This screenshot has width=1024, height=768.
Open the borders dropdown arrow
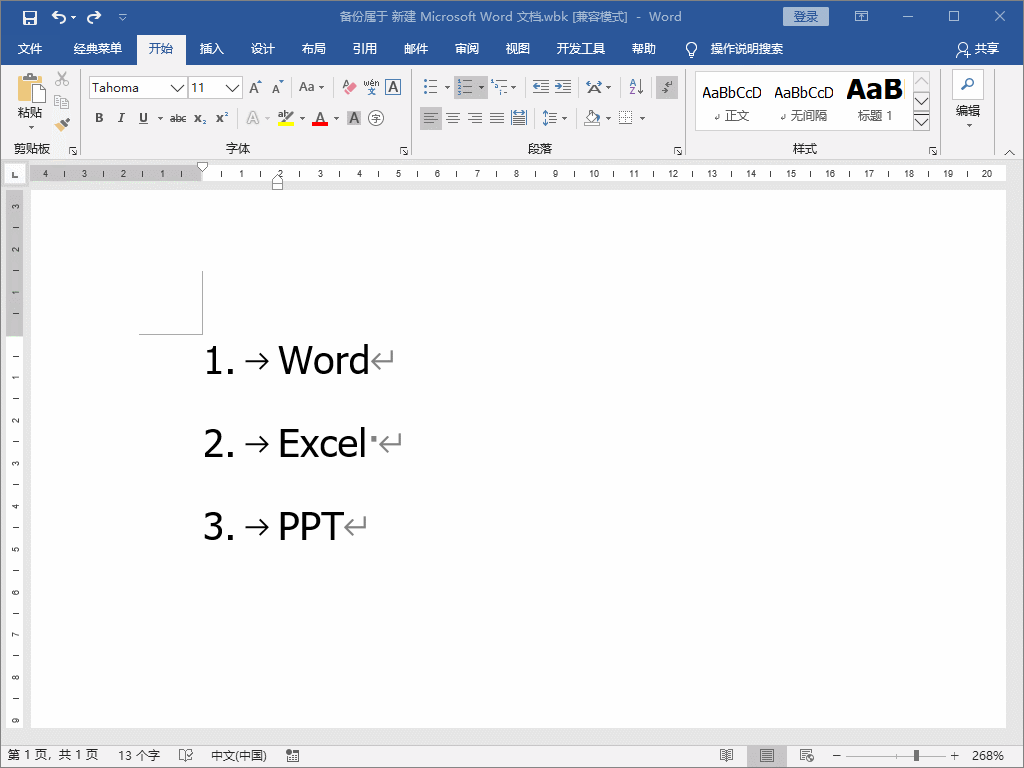click(x=643, y=118)
